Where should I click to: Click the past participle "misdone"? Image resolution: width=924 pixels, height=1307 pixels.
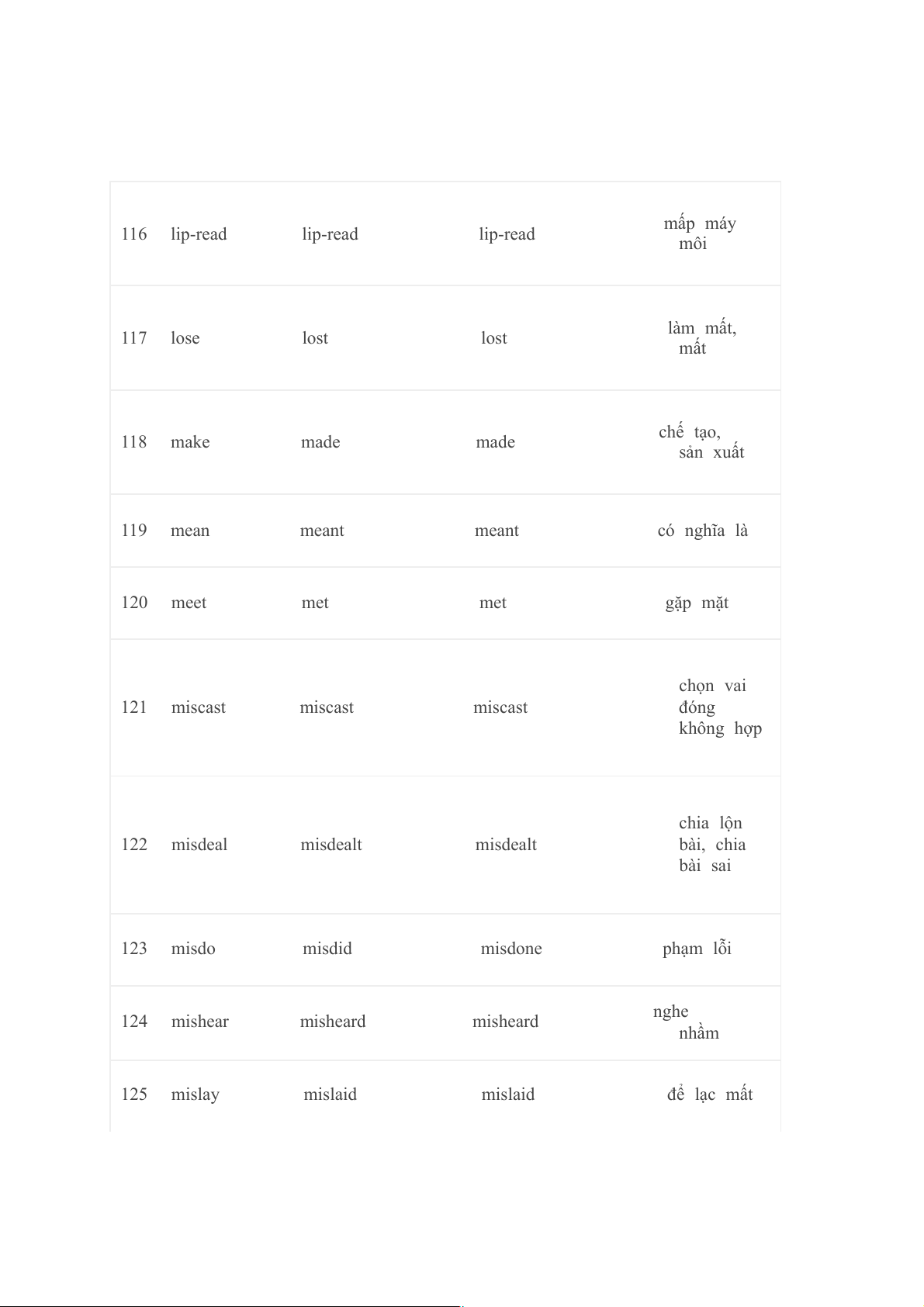coord(510,949)
